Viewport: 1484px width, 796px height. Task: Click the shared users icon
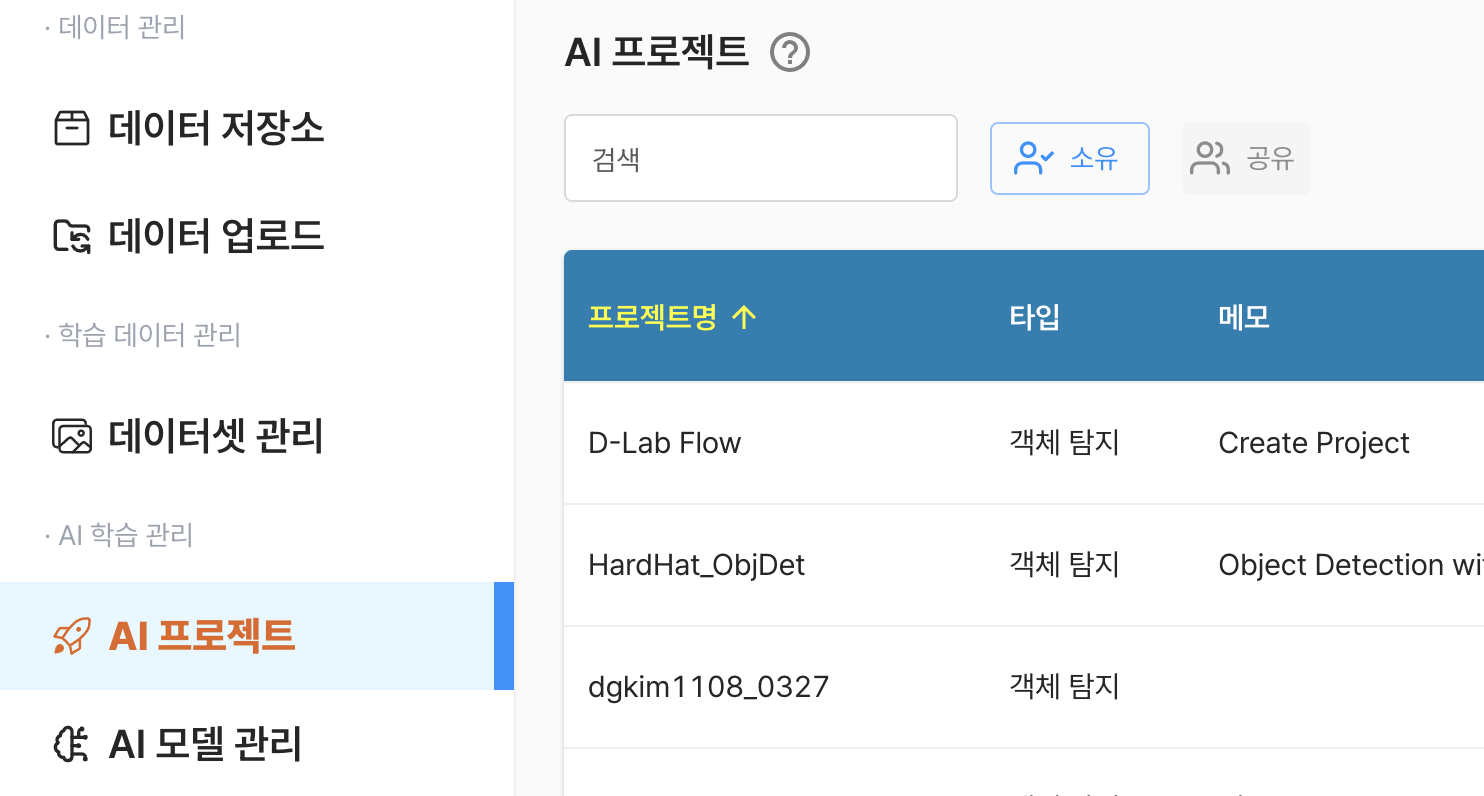click(x=1211, y=158)
